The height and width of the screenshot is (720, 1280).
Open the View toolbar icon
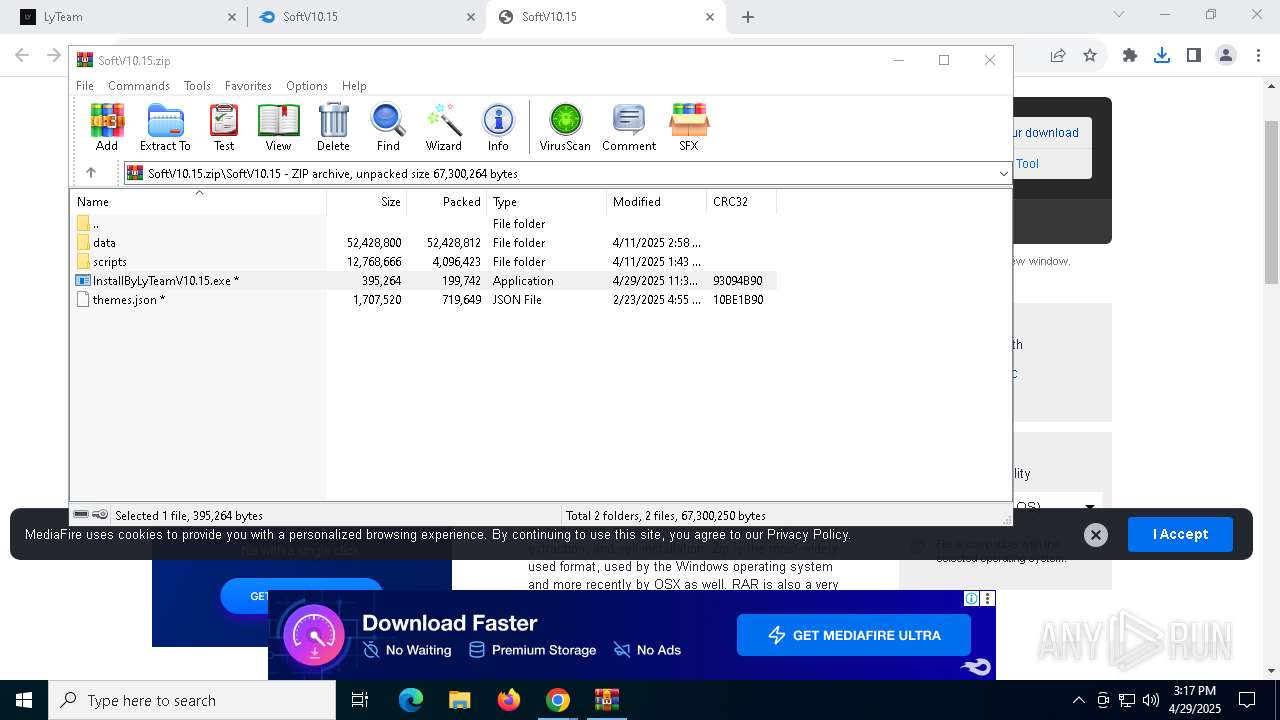click(x=278, y=127)
